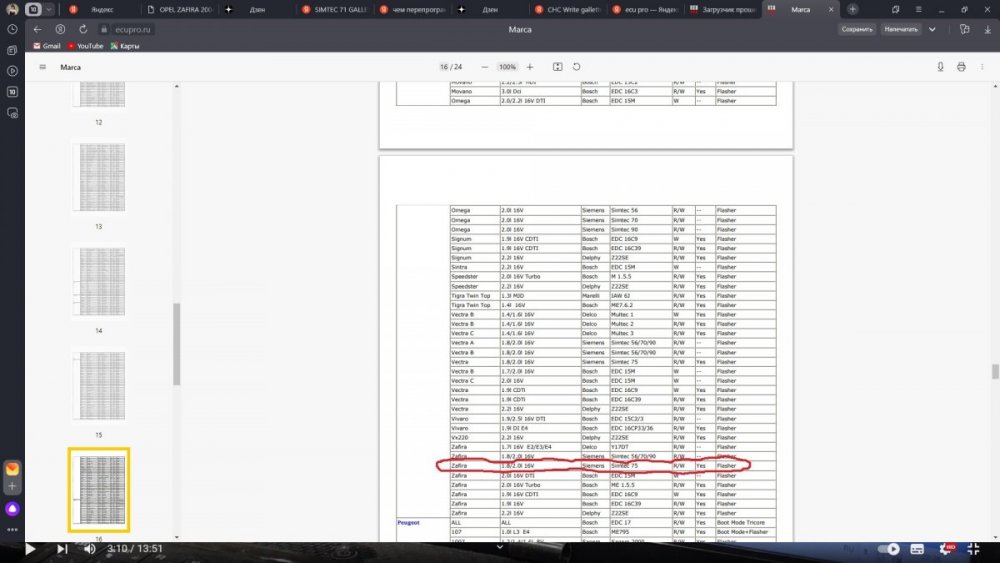Image resolution: width=1000 pixels, height=563 pixels.
Task: Download the PDF file
Action: tap(940, 67)
